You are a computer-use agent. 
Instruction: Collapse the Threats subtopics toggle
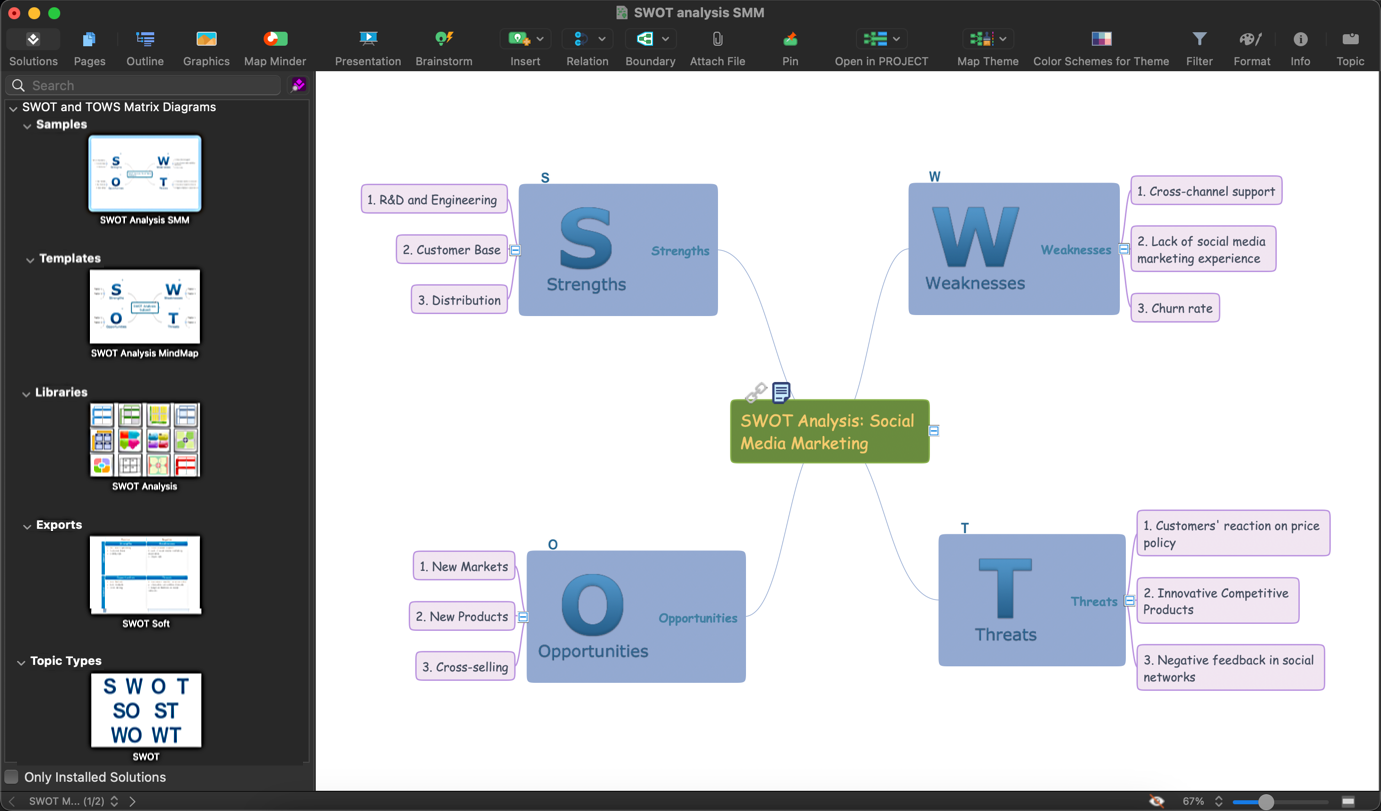[1130, 601]
